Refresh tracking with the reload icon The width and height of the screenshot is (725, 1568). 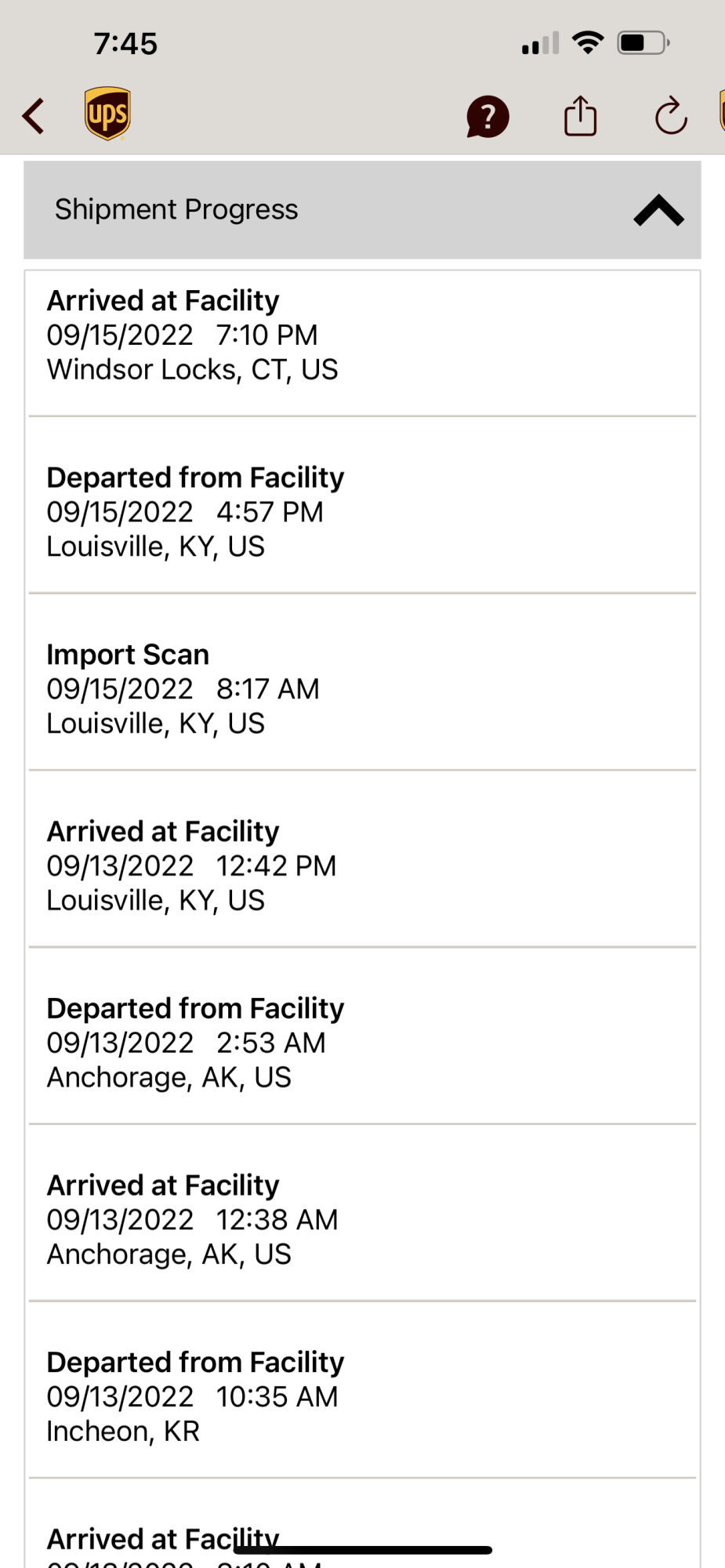671,117
